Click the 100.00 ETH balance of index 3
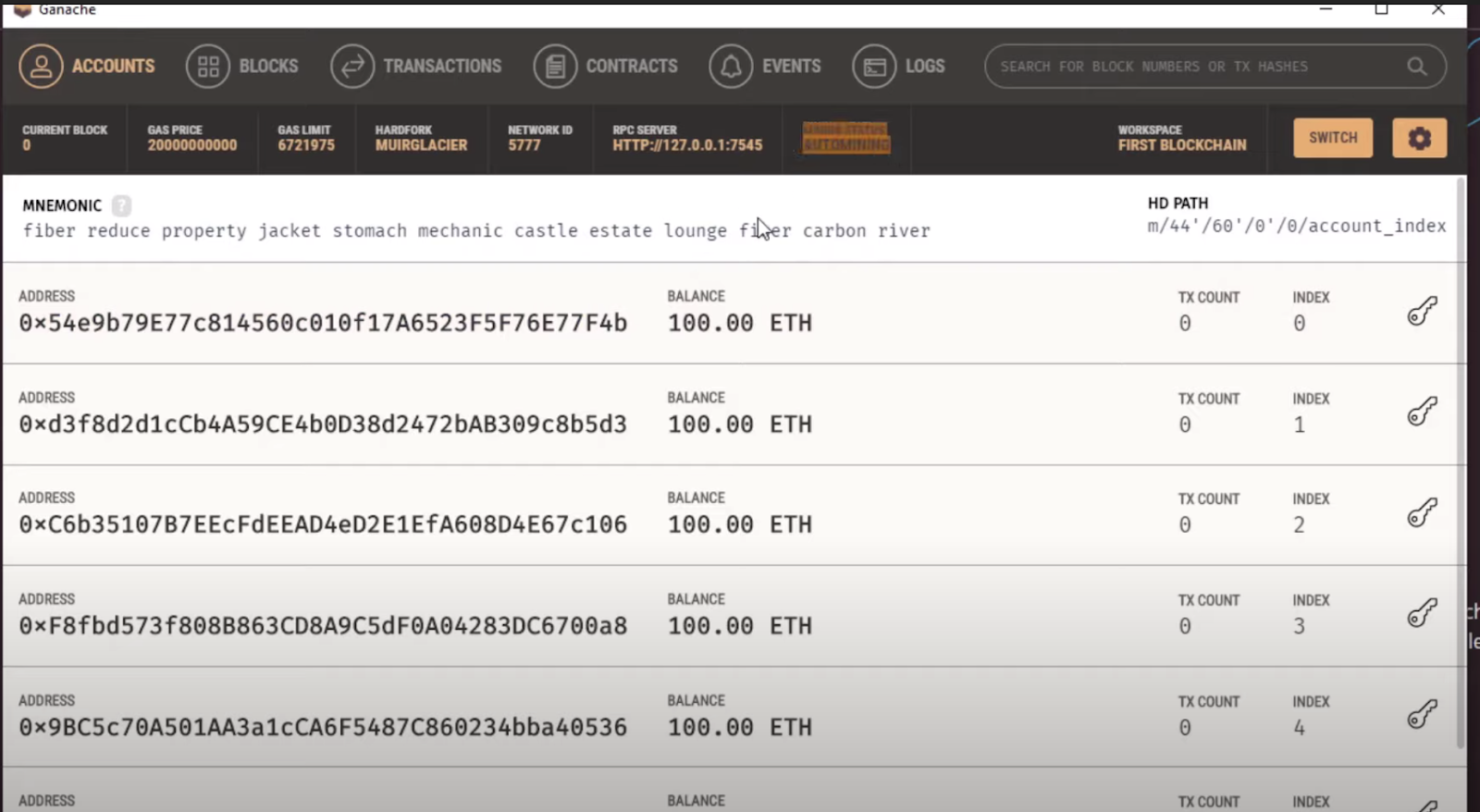The width and height of the screenshot is (1480, 812). [740, 626]
